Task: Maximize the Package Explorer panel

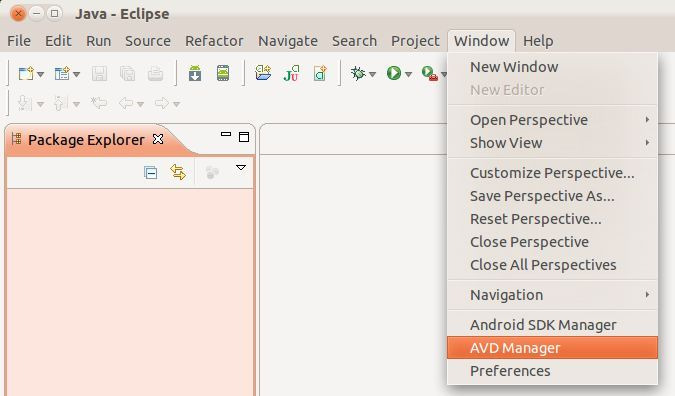Action: point(244,137)
